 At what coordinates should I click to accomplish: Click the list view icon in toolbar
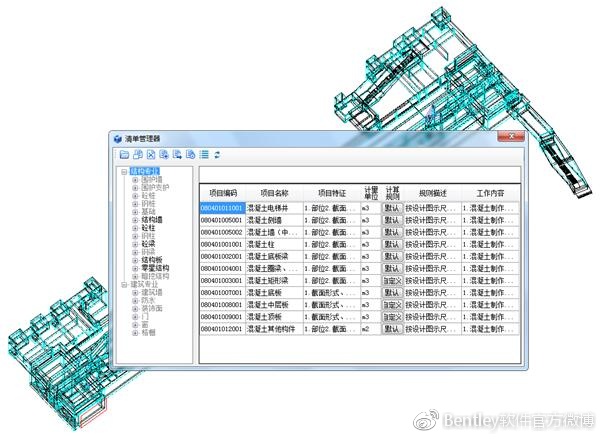click(x=203, y=155)
